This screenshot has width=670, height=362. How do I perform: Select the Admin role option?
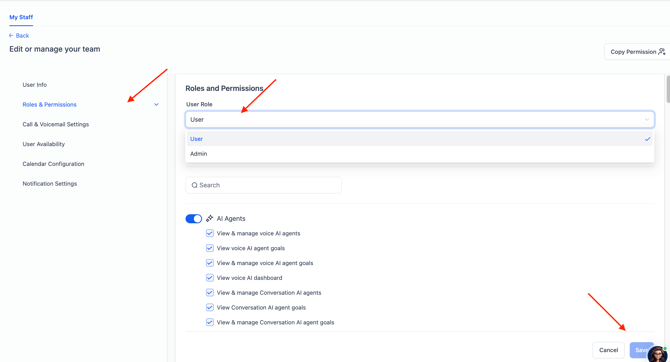(420, 154)
